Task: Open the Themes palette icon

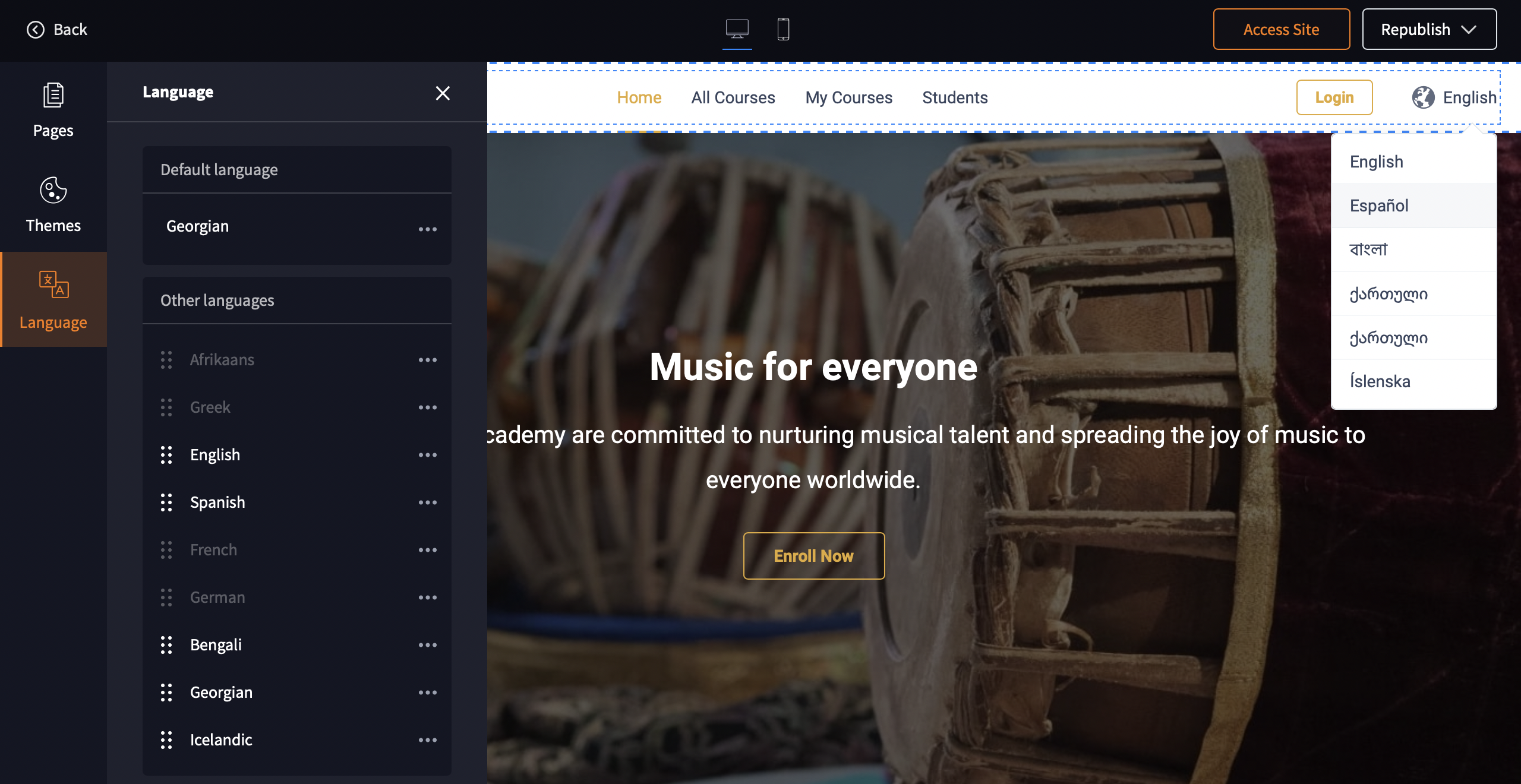Action: (53, 191)
